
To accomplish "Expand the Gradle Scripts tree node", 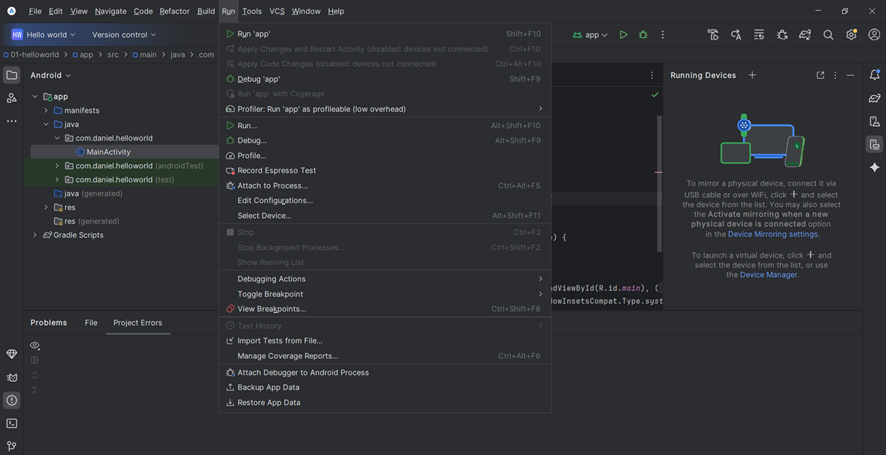I will pyautogui.click(x=35, y=235).
